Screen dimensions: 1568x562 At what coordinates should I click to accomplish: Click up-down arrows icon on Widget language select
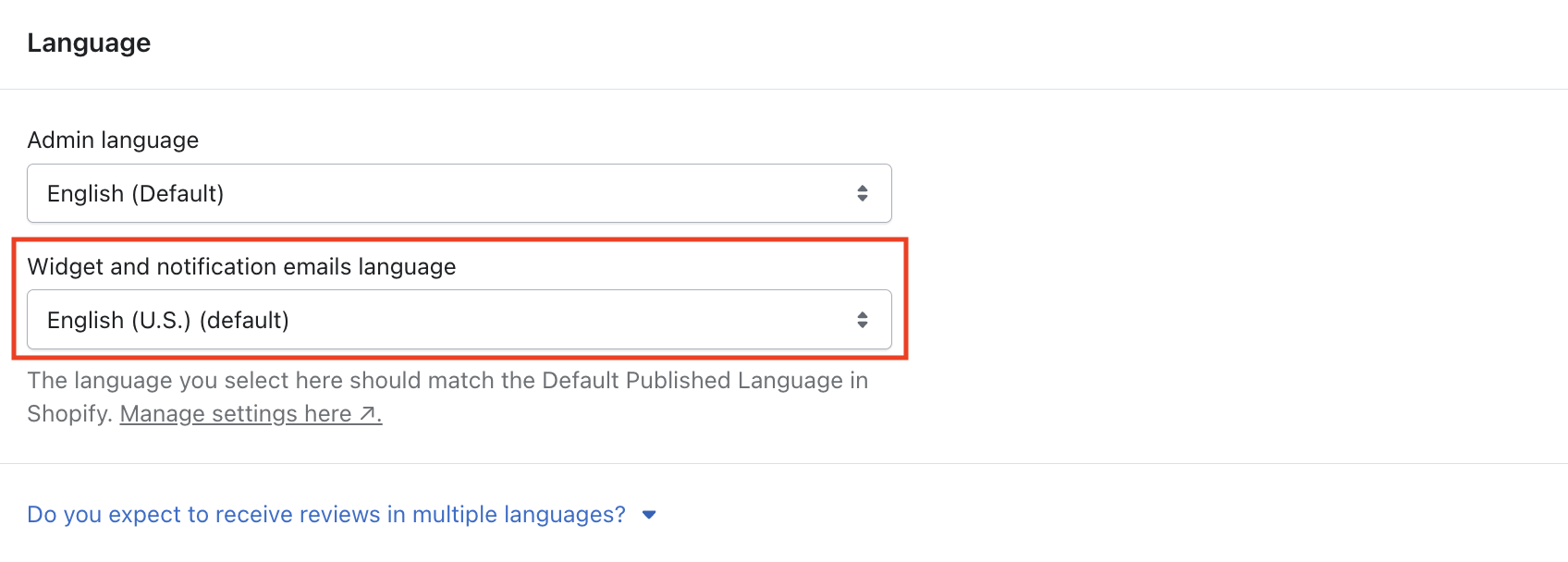pyautogui.click(x=862, y=320)
